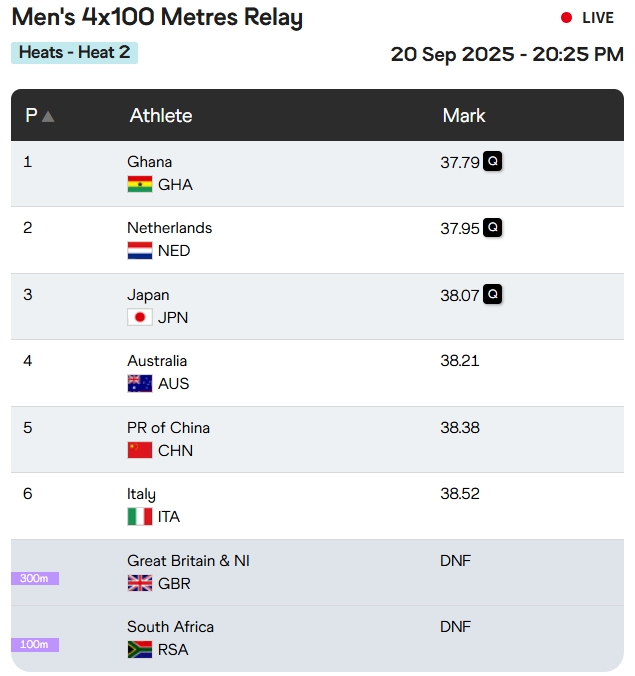635x676 pixels.
Task: Click the Athlete column header
Action: point(160,116)
